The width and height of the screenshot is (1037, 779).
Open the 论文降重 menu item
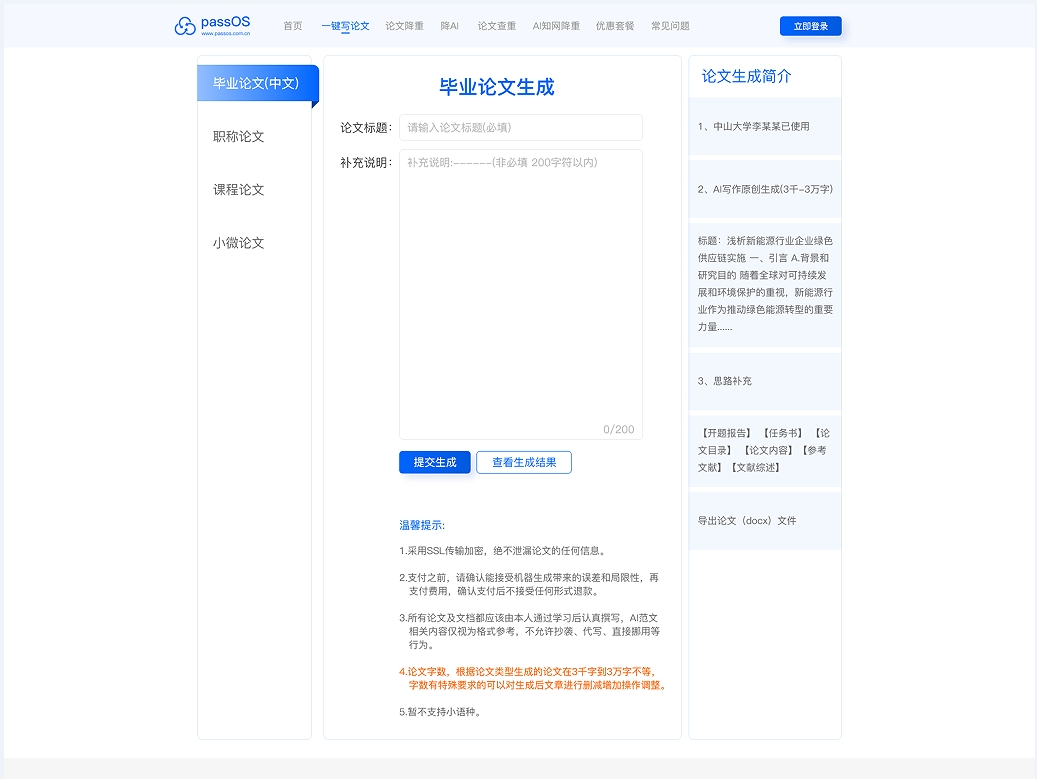point(404,26)
